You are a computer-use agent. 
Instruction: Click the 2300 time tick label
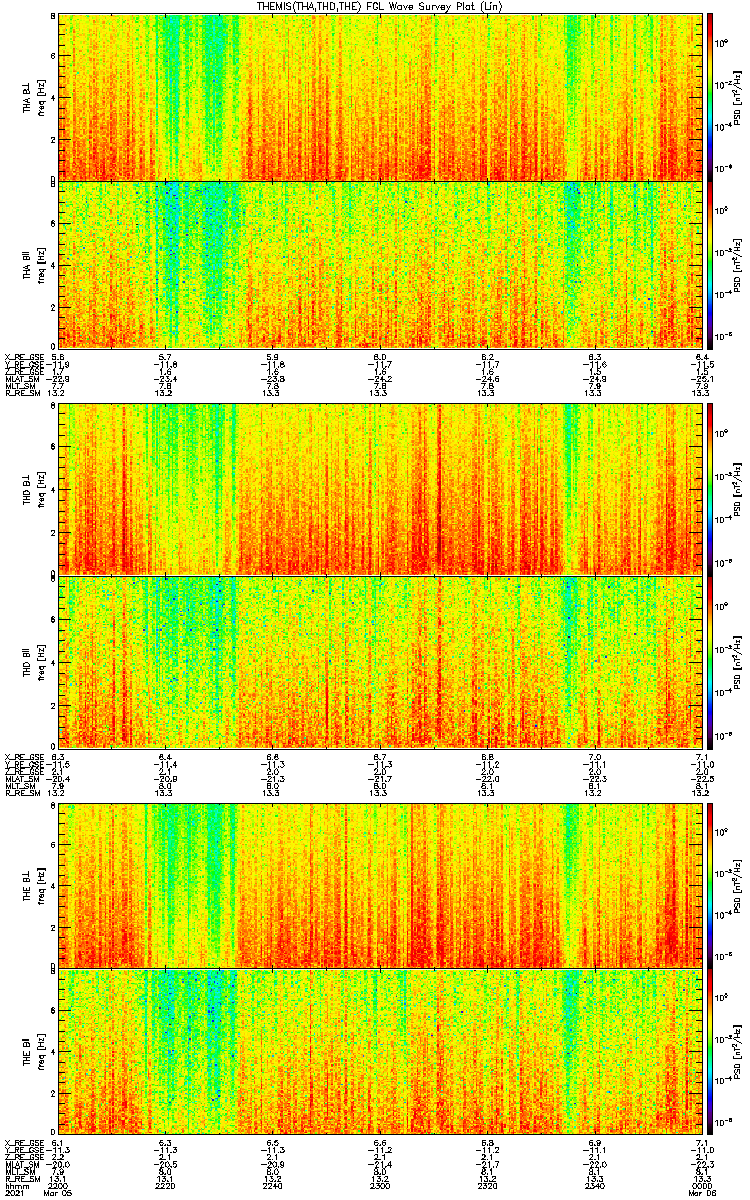coord(379,1185)
